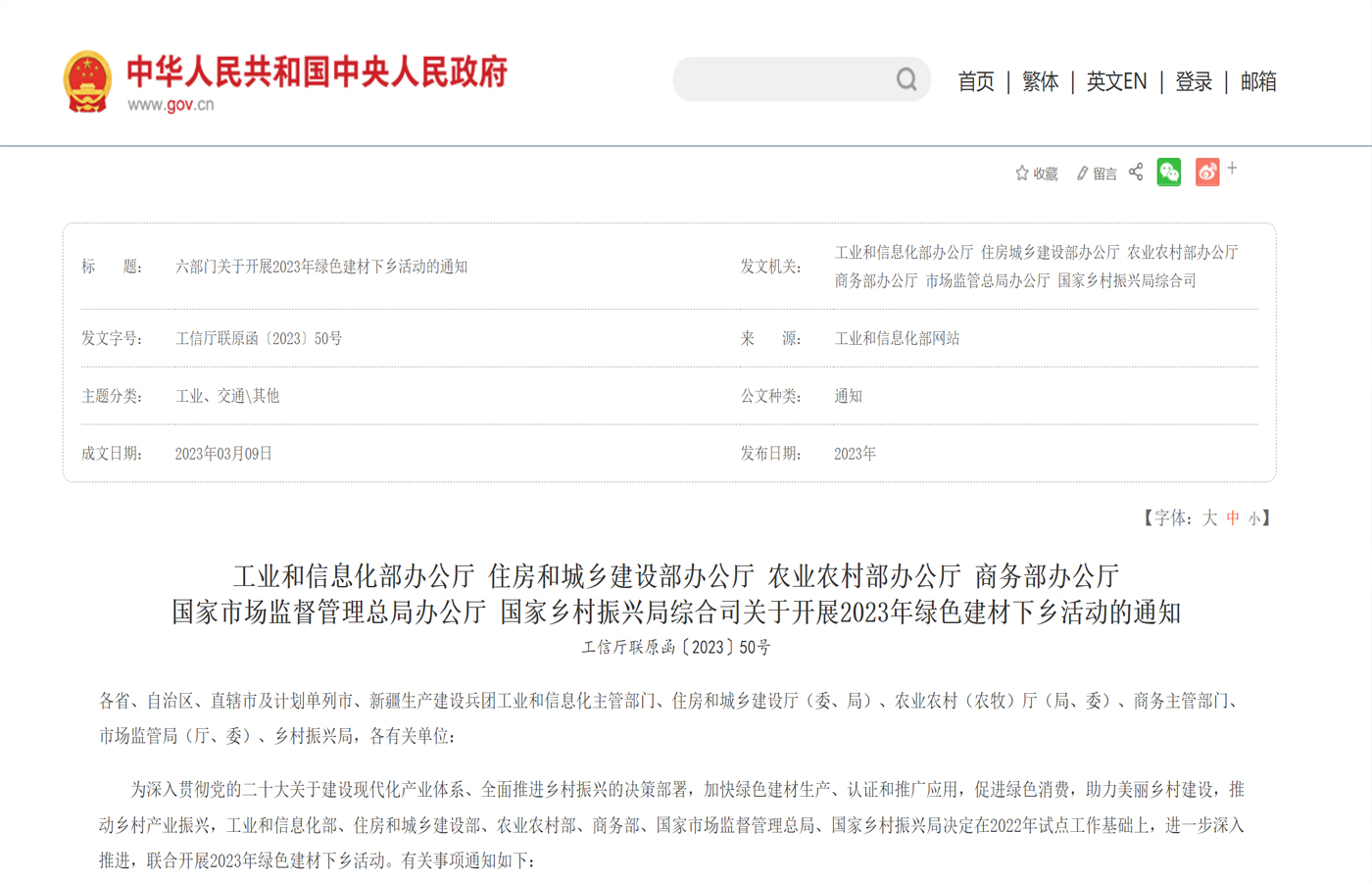Click the share icon
This screenshot has width=1372, height=882.
tap(1136, 172)
